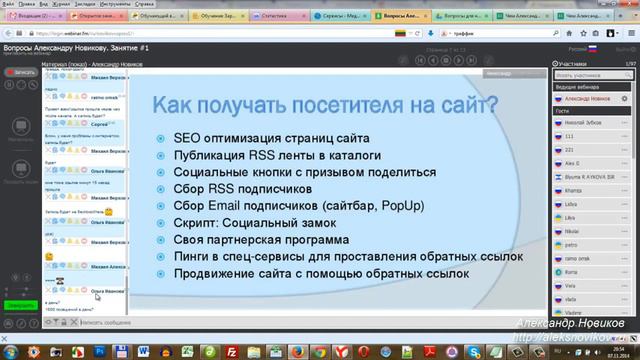Click the stop slide button

coord(446,60)
